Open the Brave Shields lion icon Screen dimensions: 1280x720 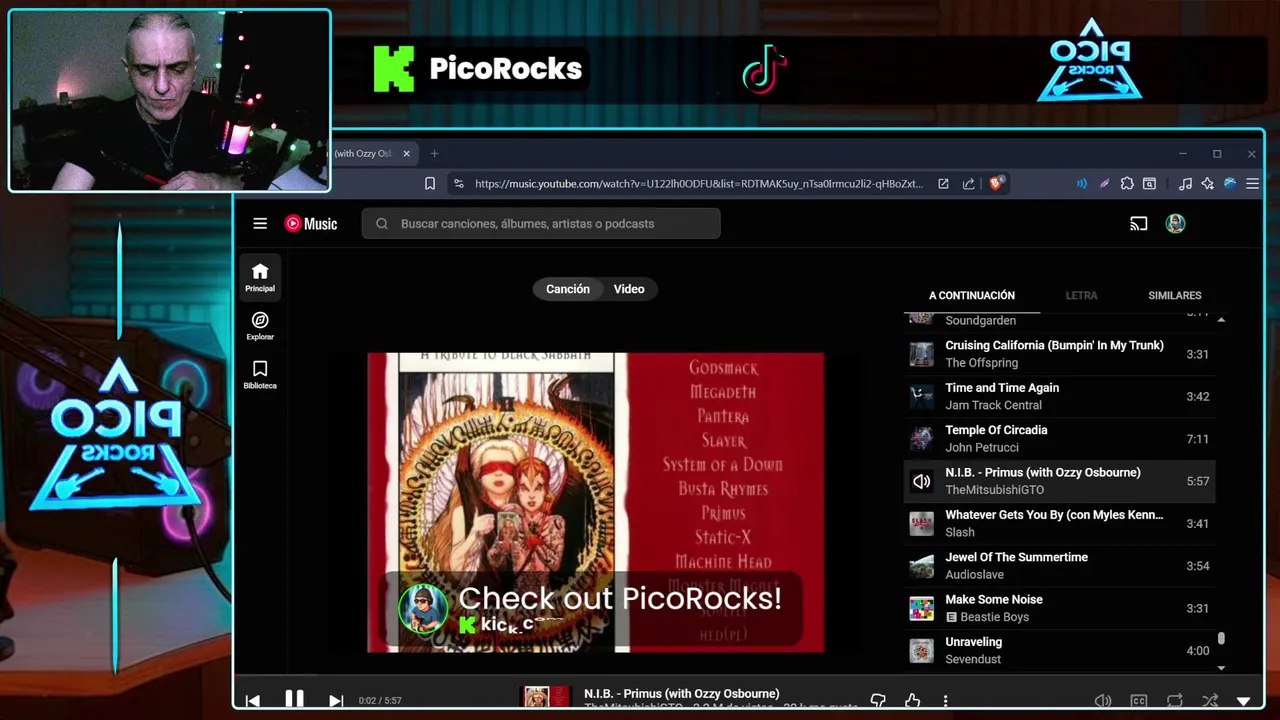996,184
